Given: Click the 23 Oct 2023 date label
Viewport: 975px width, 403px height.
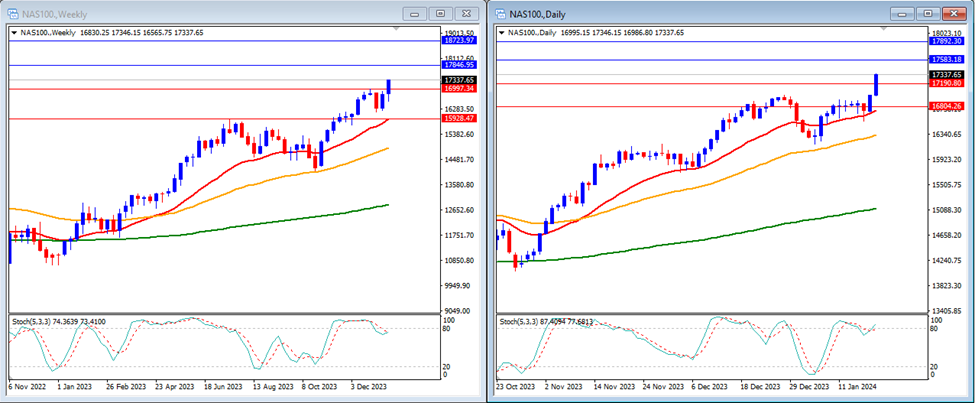Looking at the screenshot, I should 514,387.
